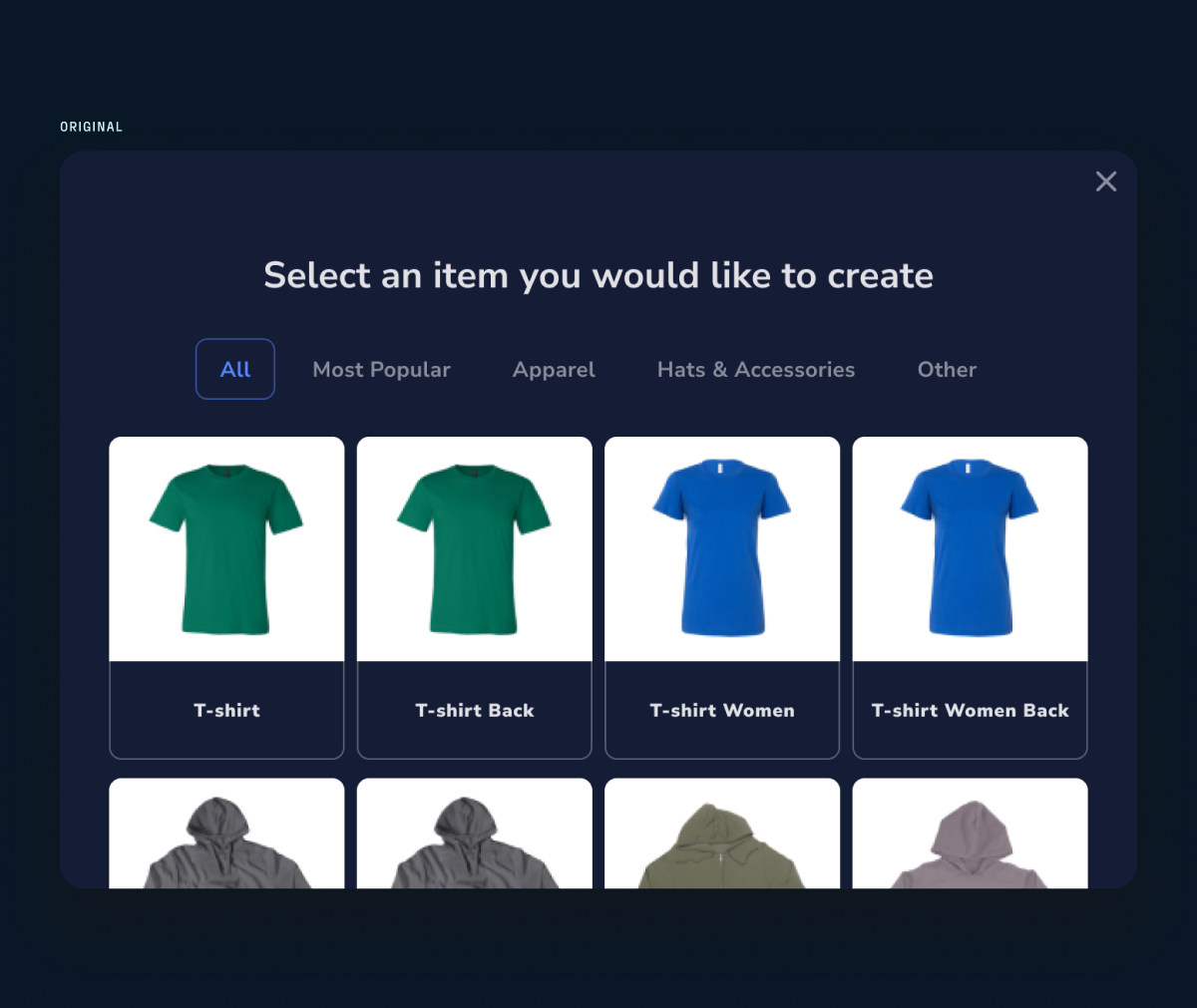1197x1008 pixels.
Task: Click the "T-shirt Back" card label
Action: click(475, 710)
